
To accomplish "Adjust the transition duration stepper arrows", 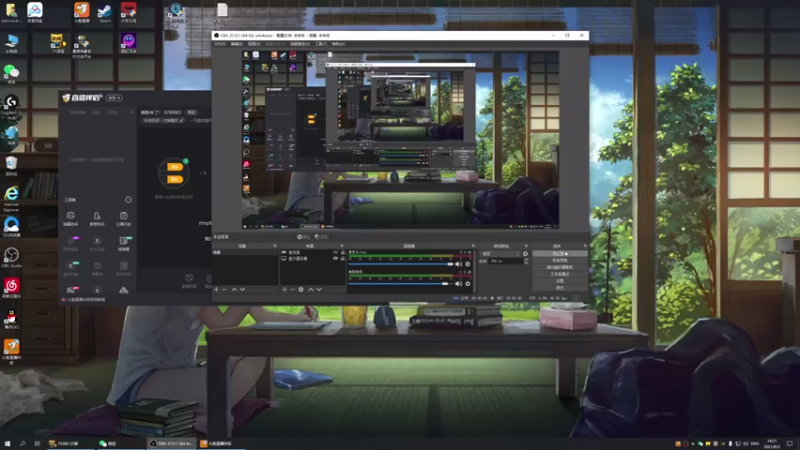I will 526,261.
